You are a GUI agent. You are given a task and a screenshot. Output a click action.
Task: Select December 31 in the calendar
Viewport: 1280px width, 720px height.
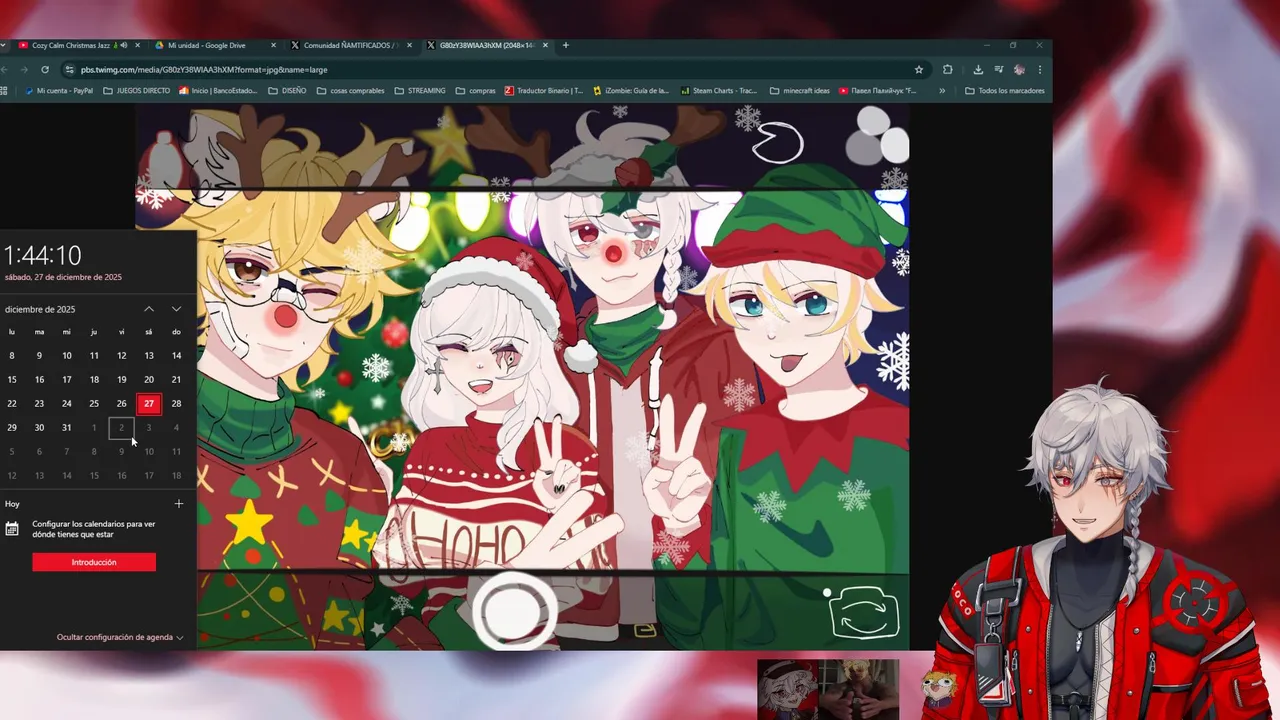[x=67, y=428]
